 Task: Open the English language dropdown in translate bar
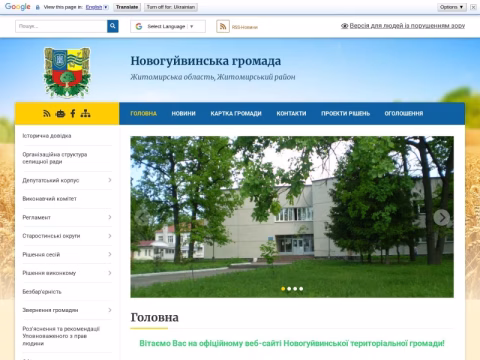97,7
